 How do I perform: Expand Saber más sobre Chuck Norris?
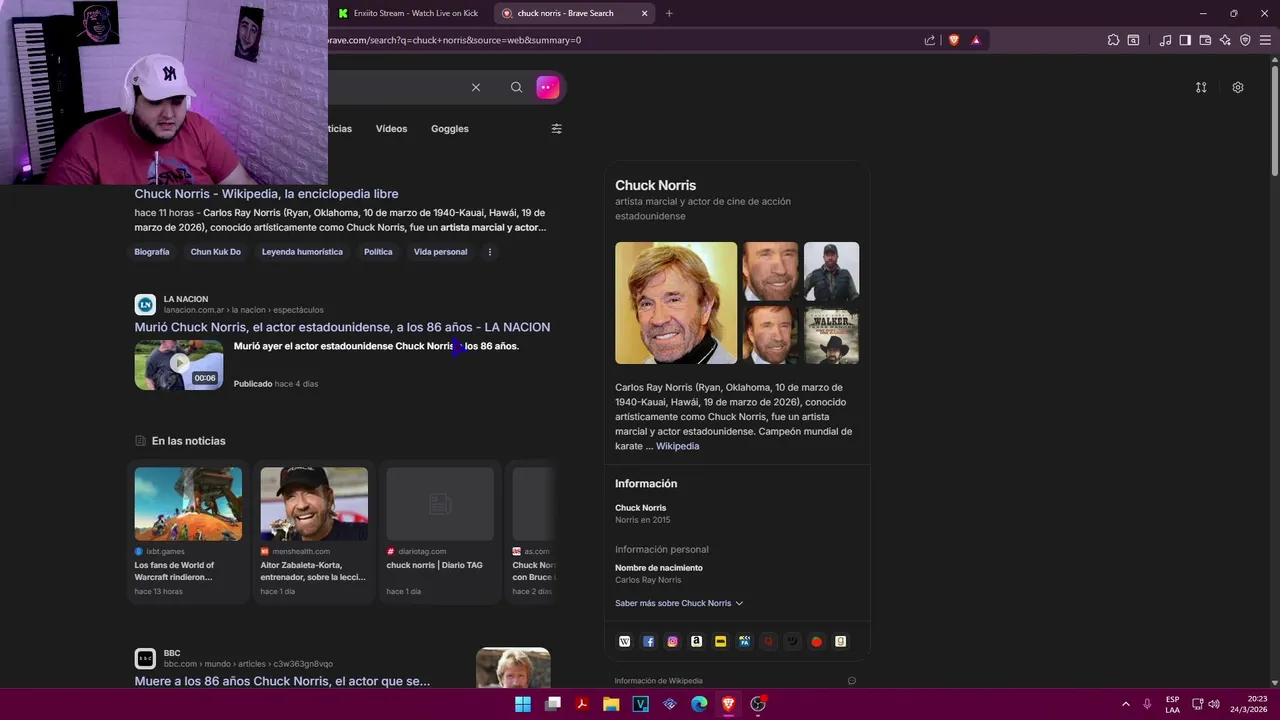pyautogui.click(x=679, y=603)
